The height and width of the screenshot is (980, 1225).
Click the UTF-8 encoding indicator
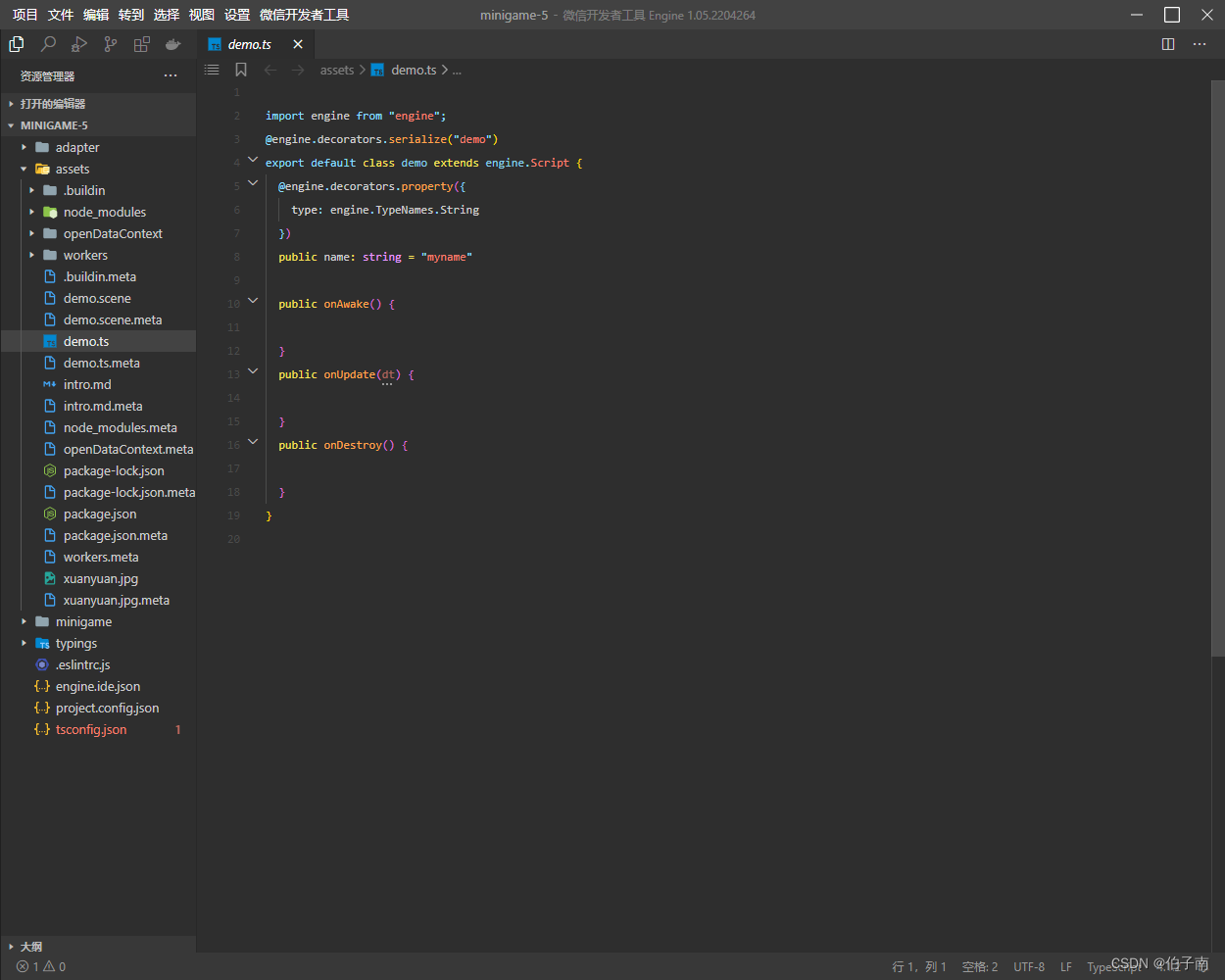tap(1029, 966)
